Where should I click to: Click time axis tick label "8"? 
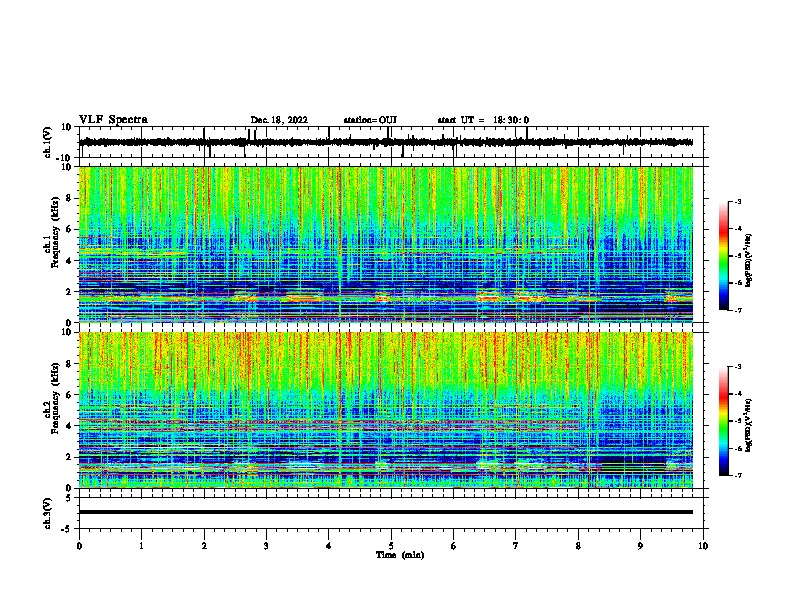click(578, 546)
